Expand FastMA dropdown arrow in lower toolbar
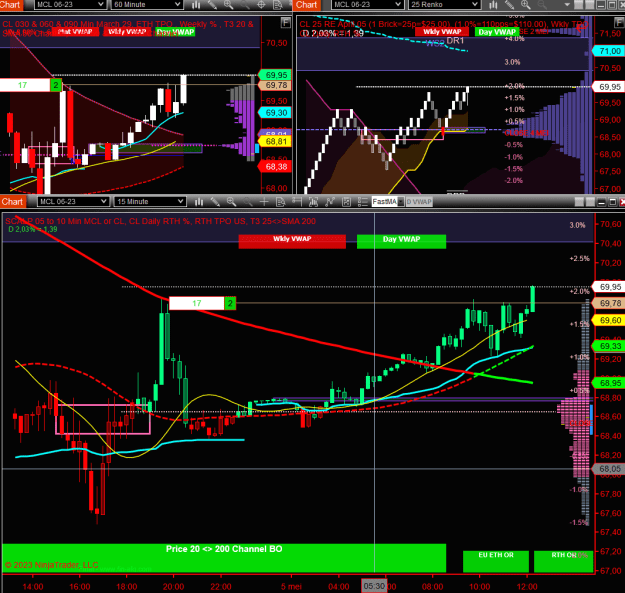 click(x=401, y=202)
